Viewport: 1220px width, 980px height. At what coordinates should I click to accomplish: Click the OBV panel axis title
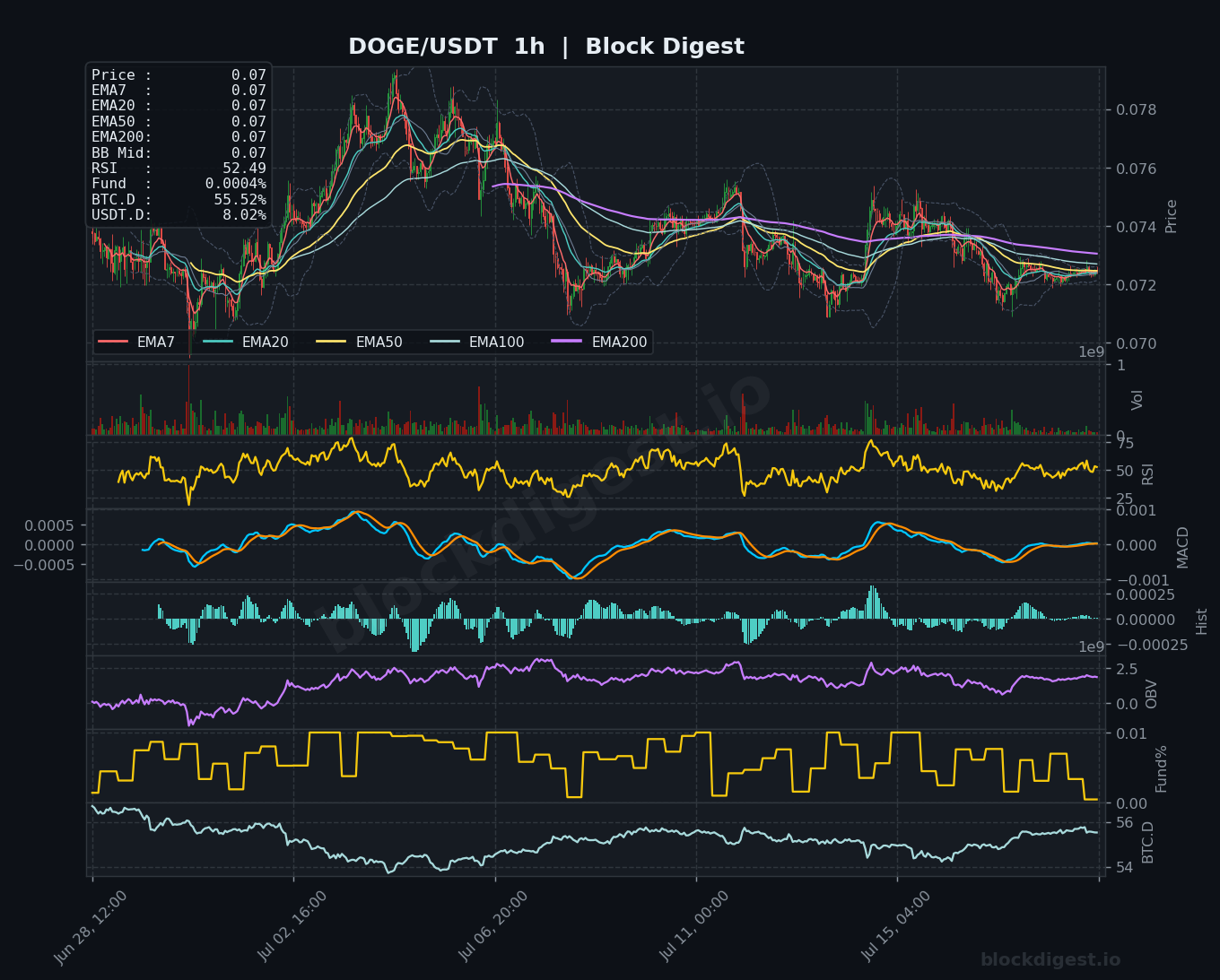coord(1152,694)
